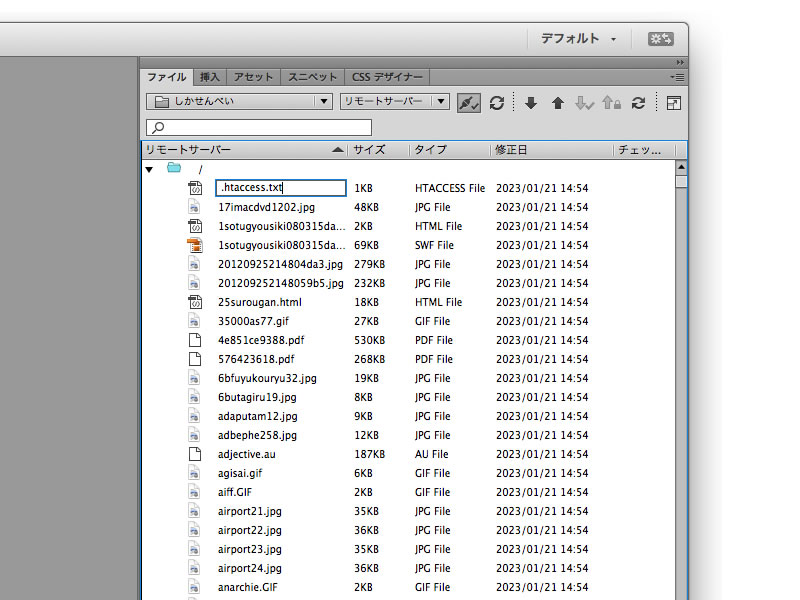Sort by the 修正日 column header
The width and height of the screenshot is (800, 600).
click(x=552, y=150)
